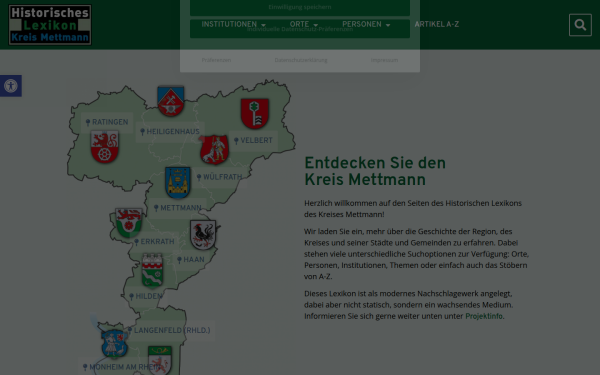600x375 pixels.
Task: Select the Heiligenhaus coat of arms
Action: (171, 101)
